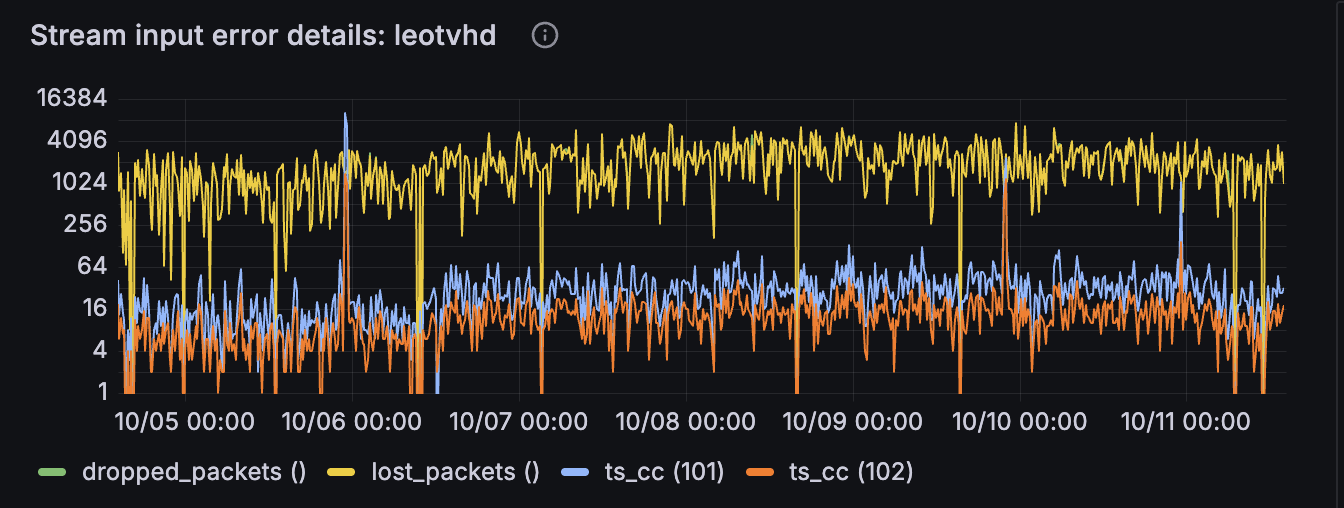Click the 1024 y-axis value label

(x=77, y=182)
